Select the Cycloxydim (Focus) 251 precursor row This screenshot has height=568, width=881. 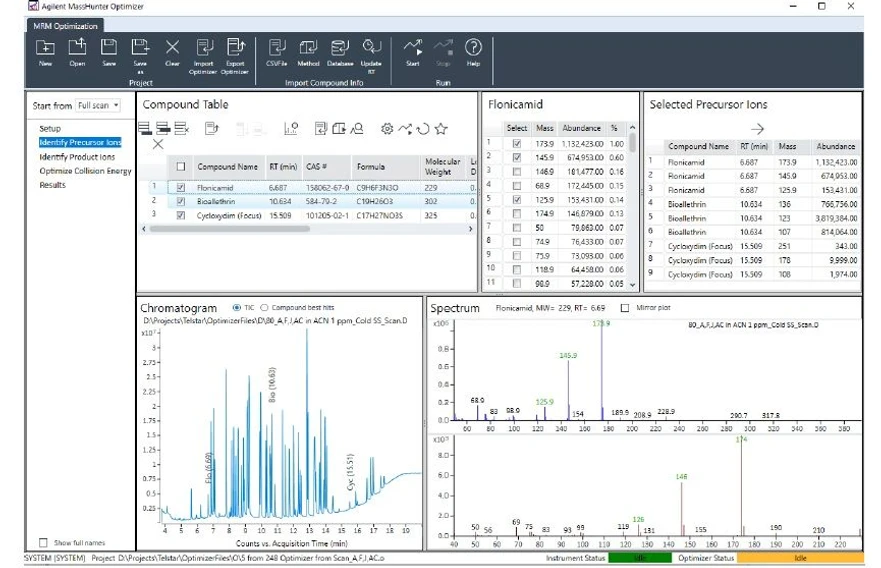753,246
